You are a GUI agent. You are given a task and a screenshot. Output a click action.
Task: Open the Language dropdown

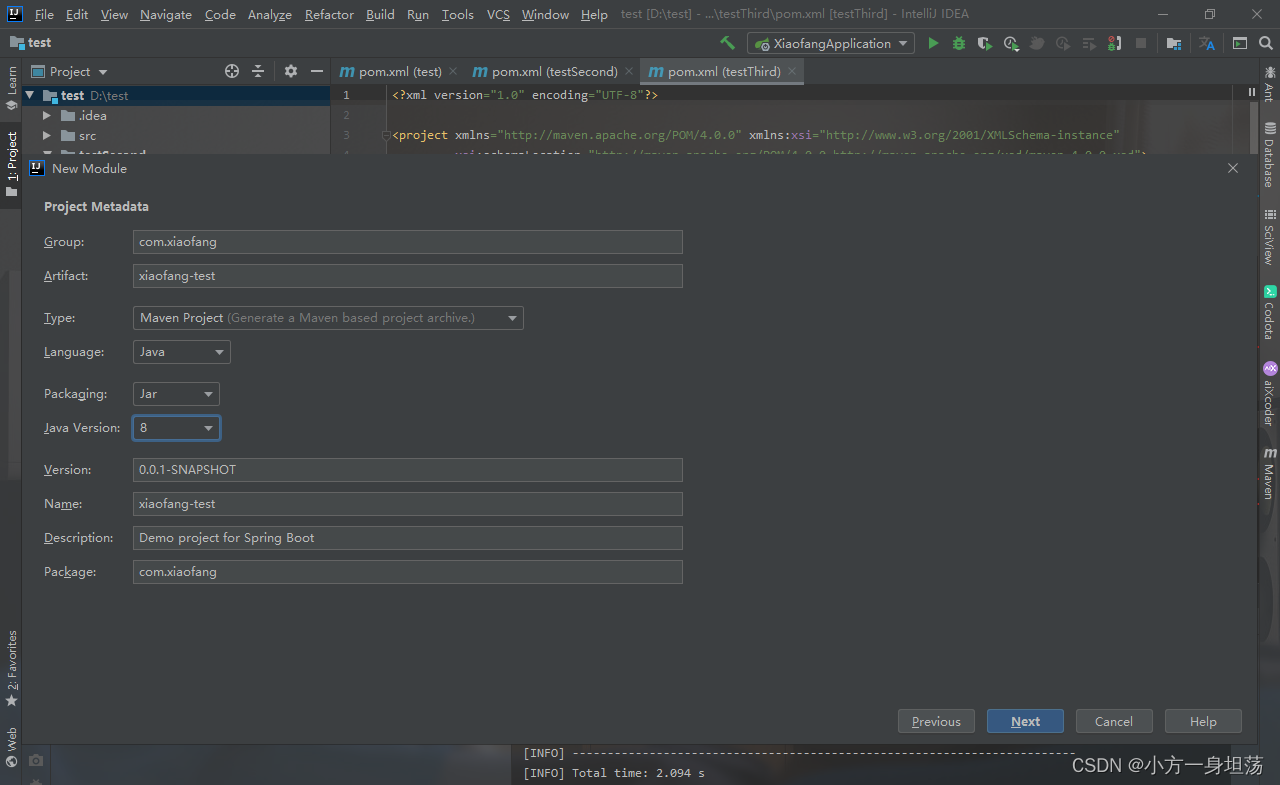181,352
